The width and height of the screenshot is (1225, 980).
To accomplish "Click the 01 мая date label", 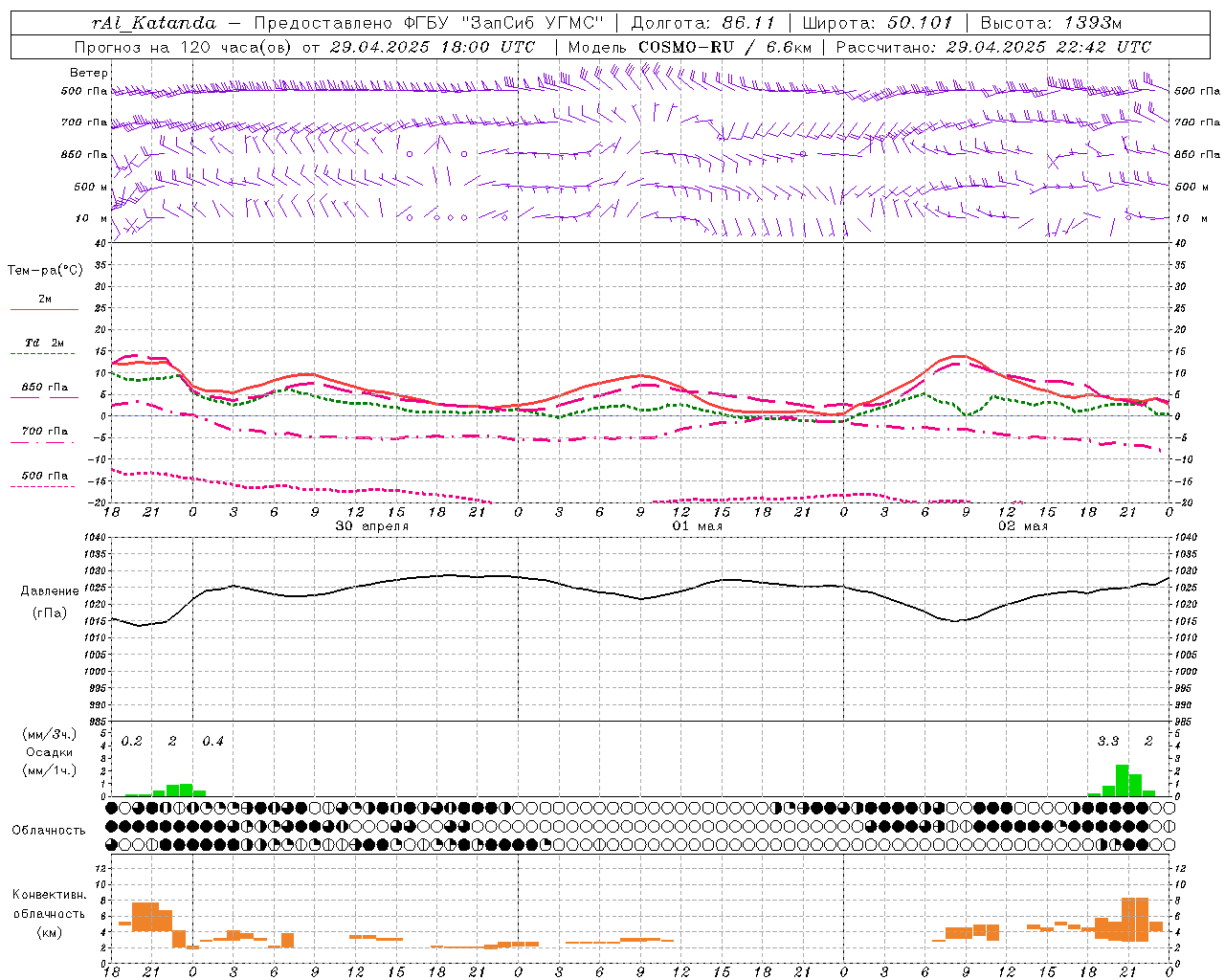I will click(698, 526).
